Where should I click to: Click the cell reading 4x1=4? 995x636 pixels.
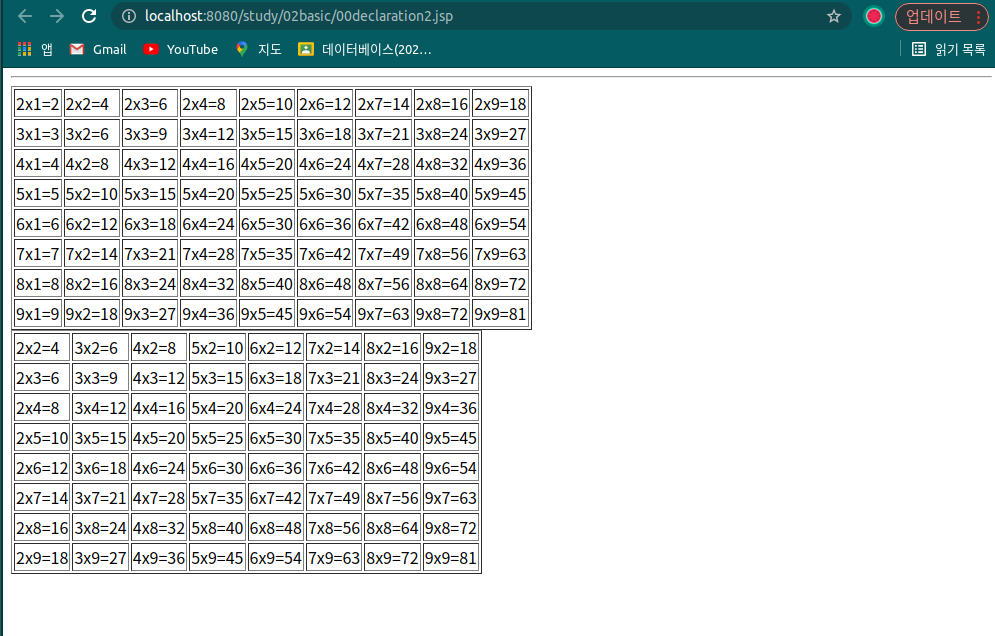(37, 164)
